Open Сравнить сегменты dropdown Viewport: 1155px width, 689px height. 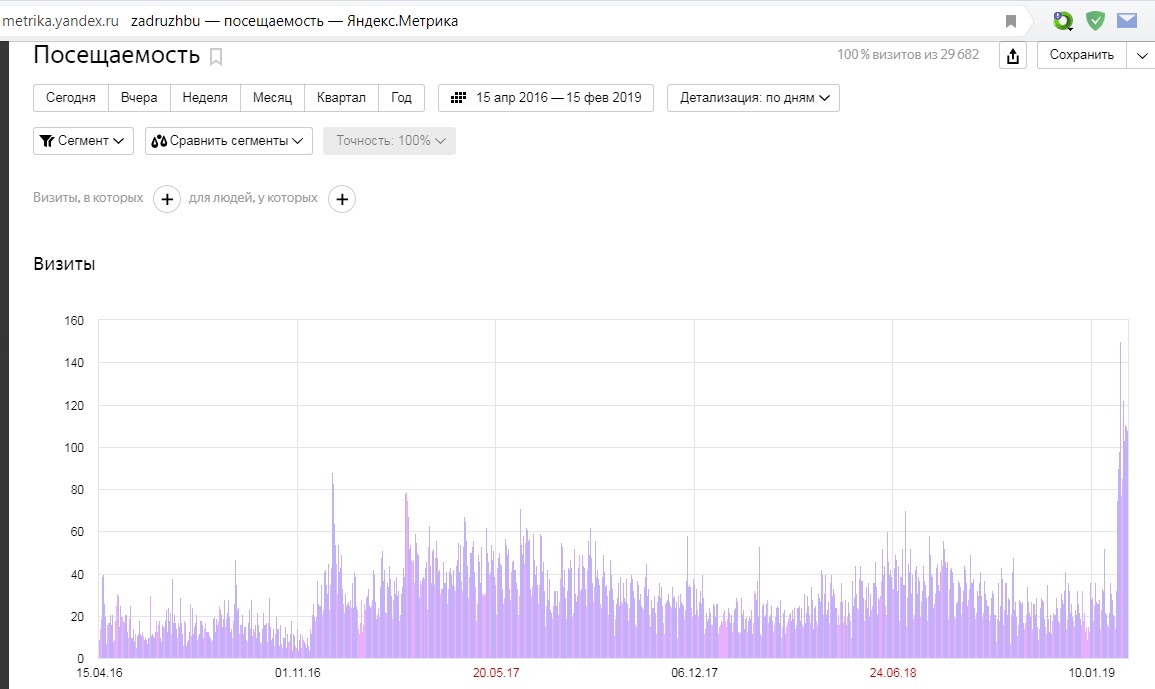point(229,141)
